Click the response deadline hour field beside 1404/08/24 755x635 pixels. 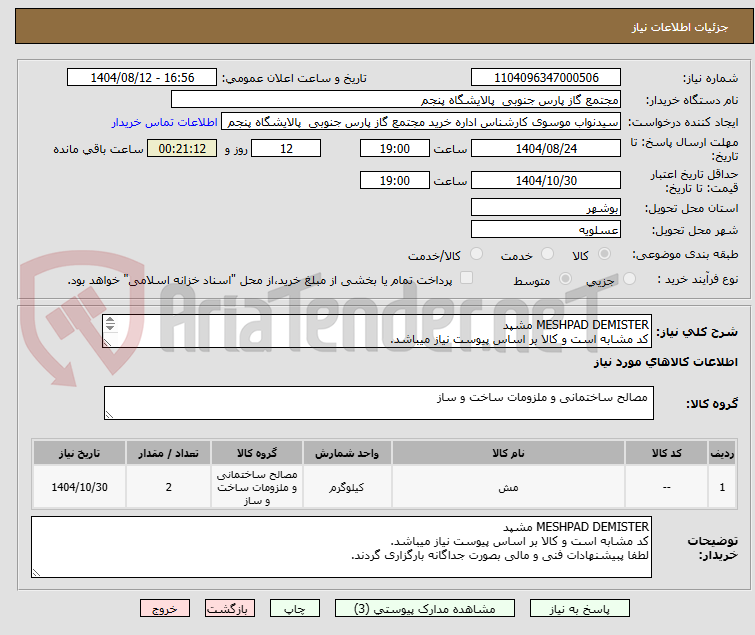(x=395, y=148)
